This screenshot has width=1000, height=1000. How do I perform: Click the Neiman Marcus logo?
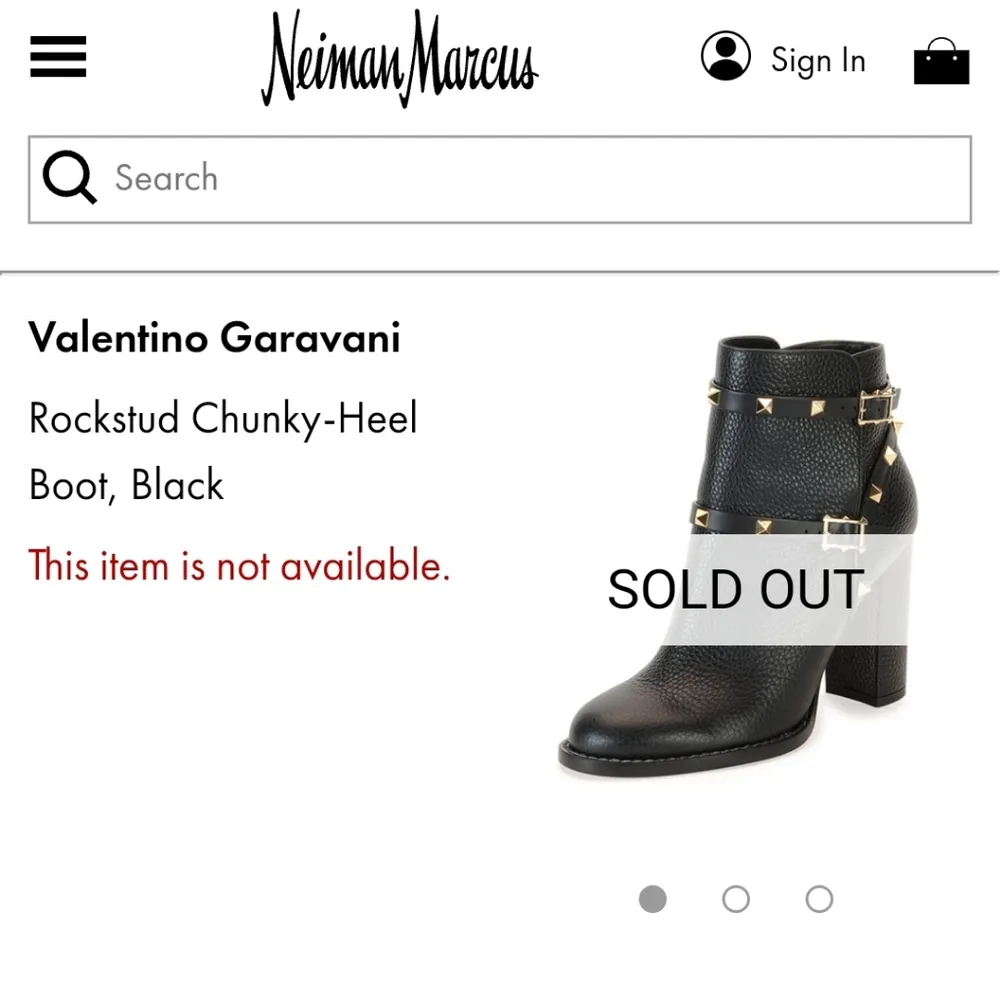400,60
